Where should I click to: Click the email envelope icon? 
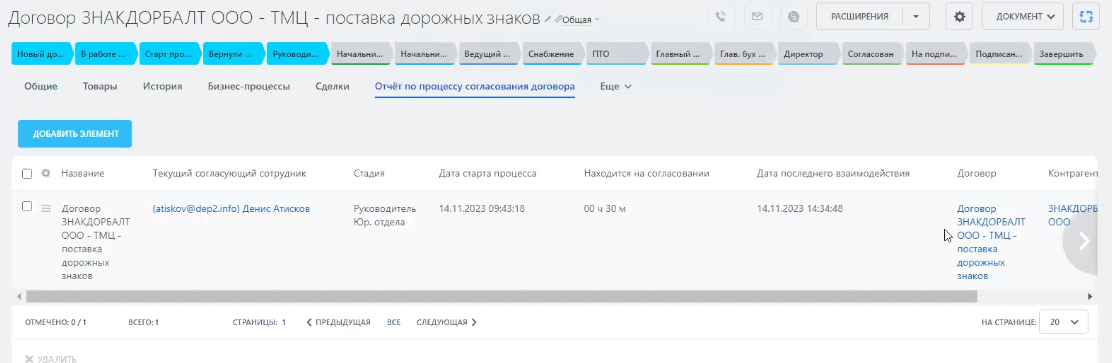pyautogui.click(x=757, y=16)
